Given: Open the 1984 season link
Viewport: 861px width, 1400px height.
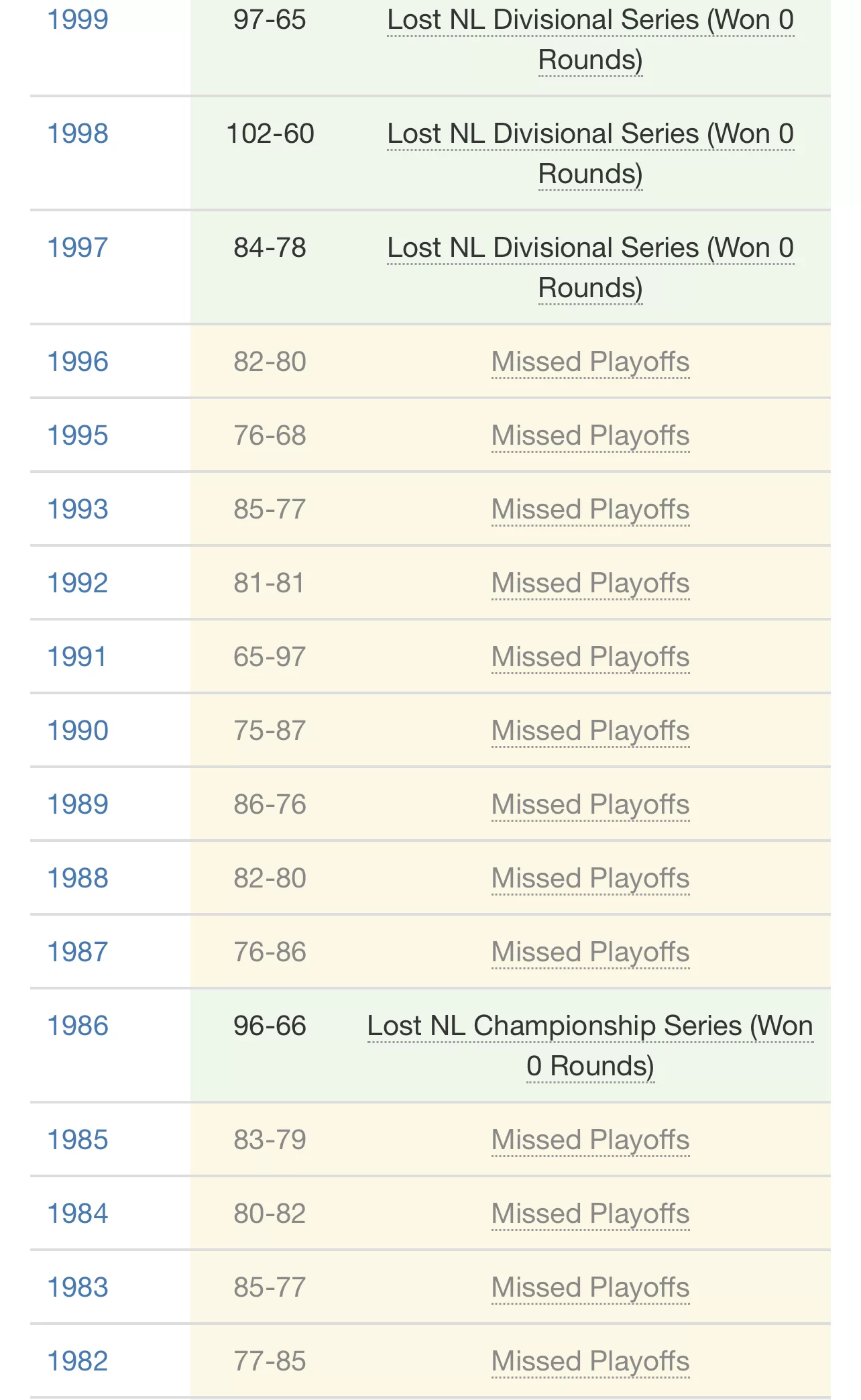Looking at the screenshot, I should coord(78,1214).
